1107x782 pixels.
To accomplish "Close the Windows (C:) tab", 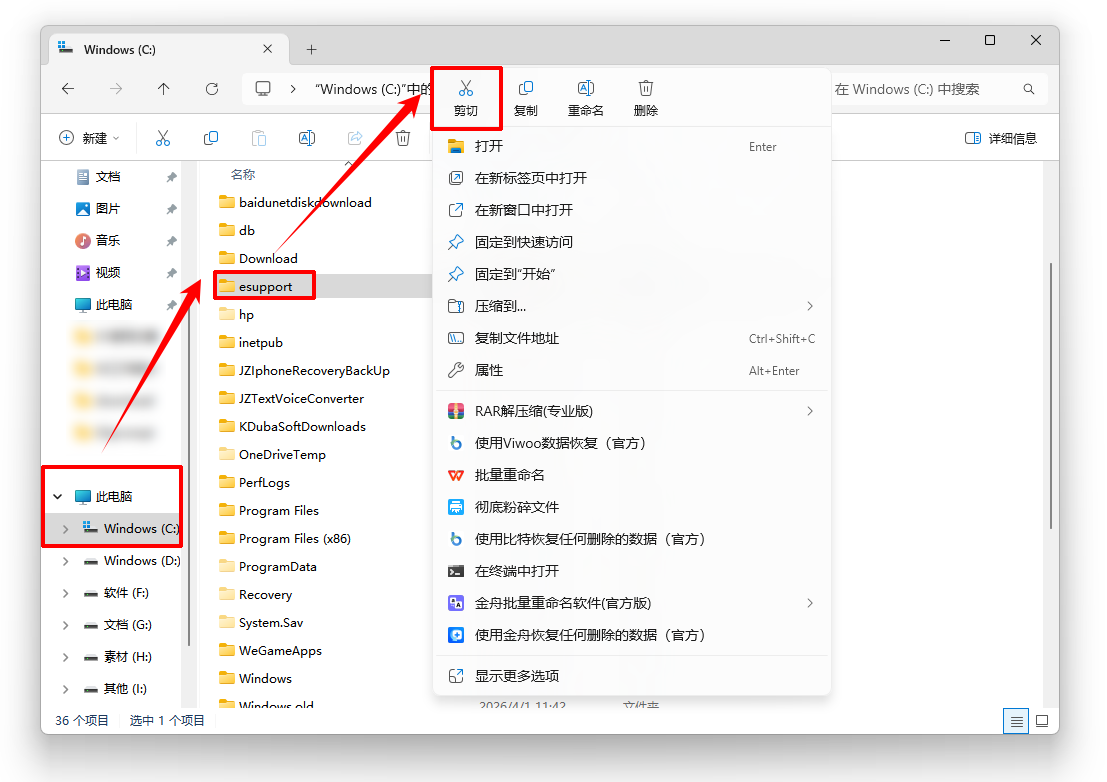I will click(x=268, y=49).
